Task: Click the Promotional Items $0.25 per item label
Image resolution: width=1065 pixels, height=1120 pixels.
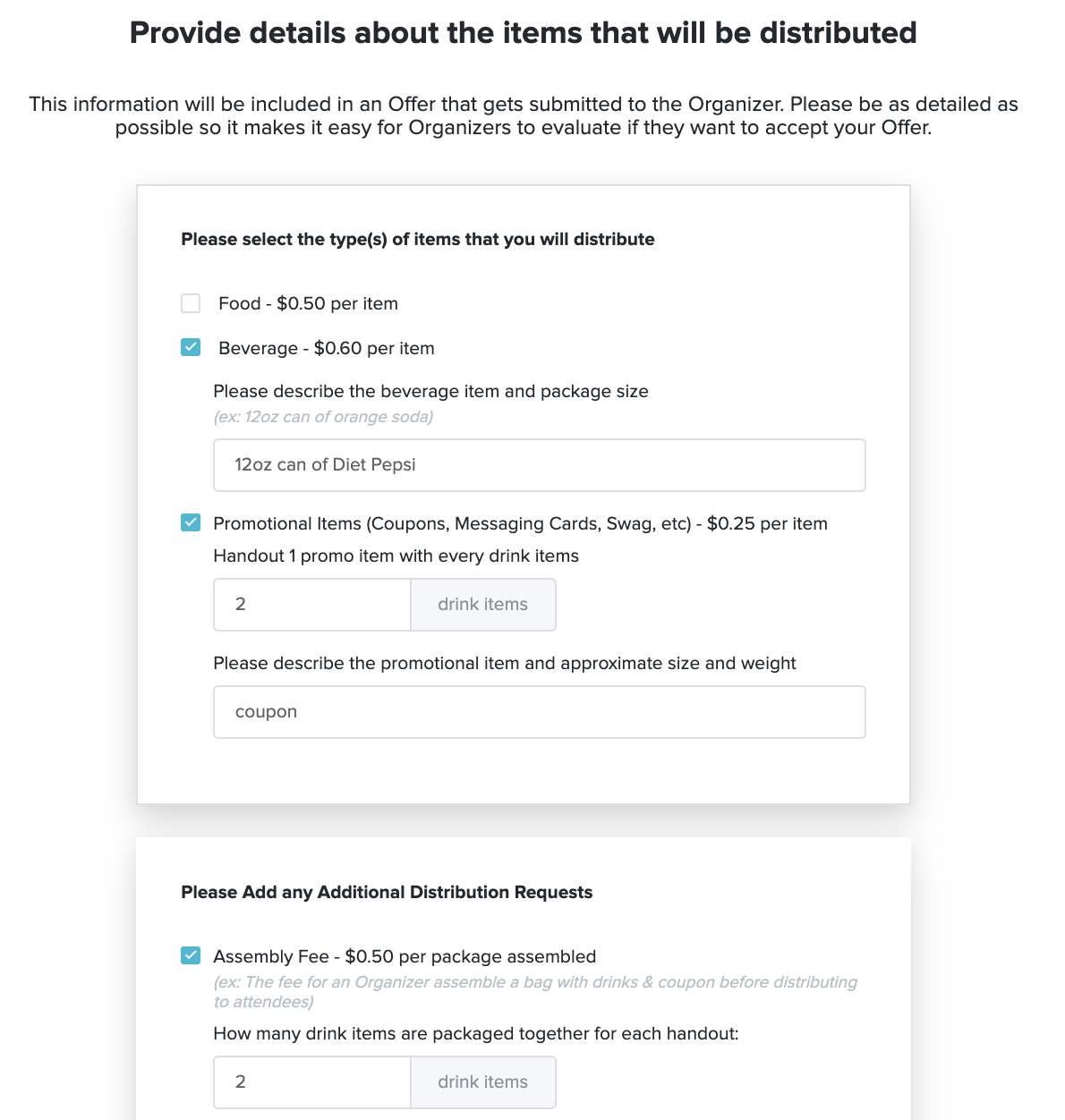Action: 520,523
